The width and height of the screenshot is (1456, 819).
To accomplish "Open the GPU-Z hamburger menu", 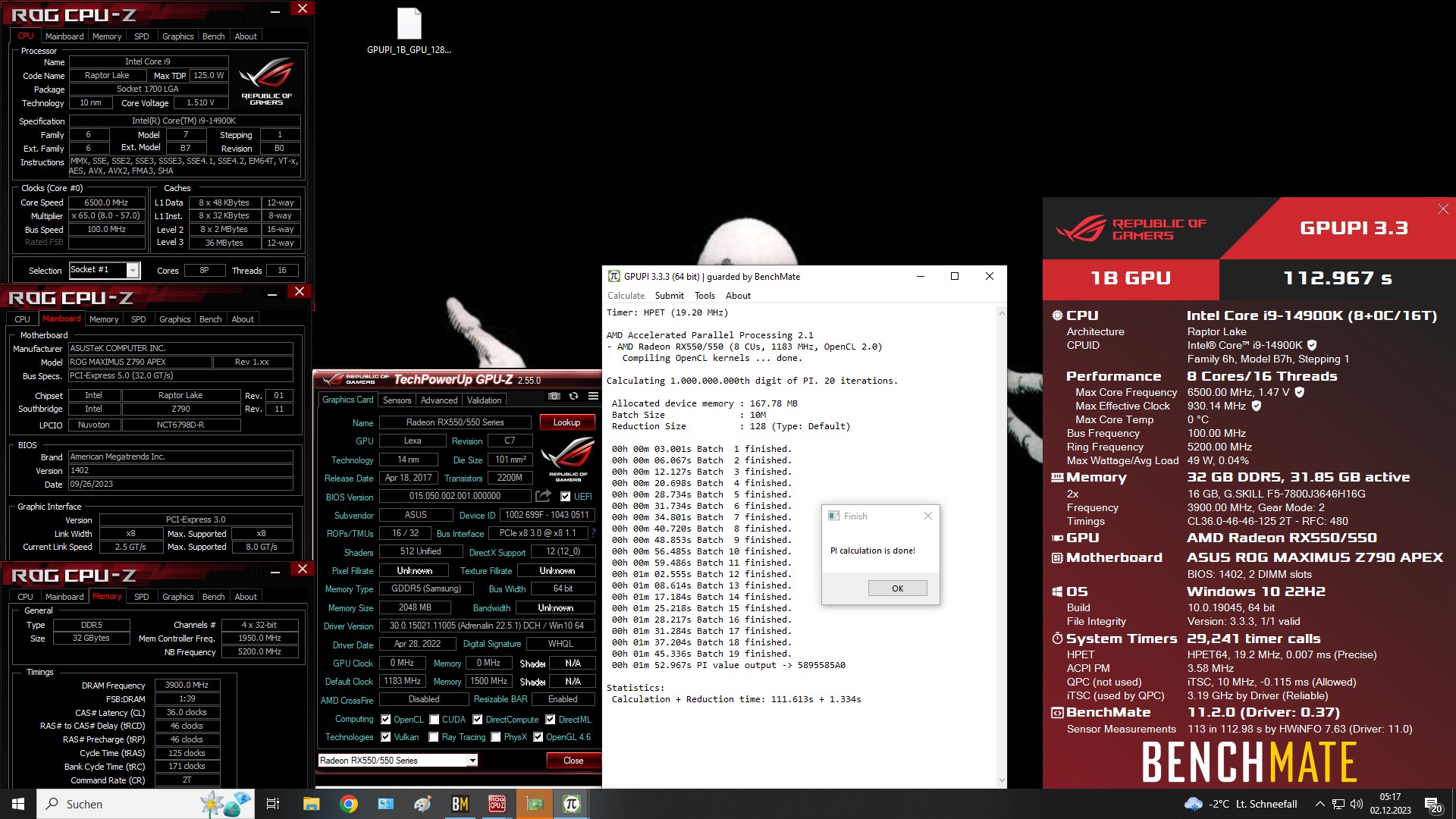I will [x=593, y=397].
